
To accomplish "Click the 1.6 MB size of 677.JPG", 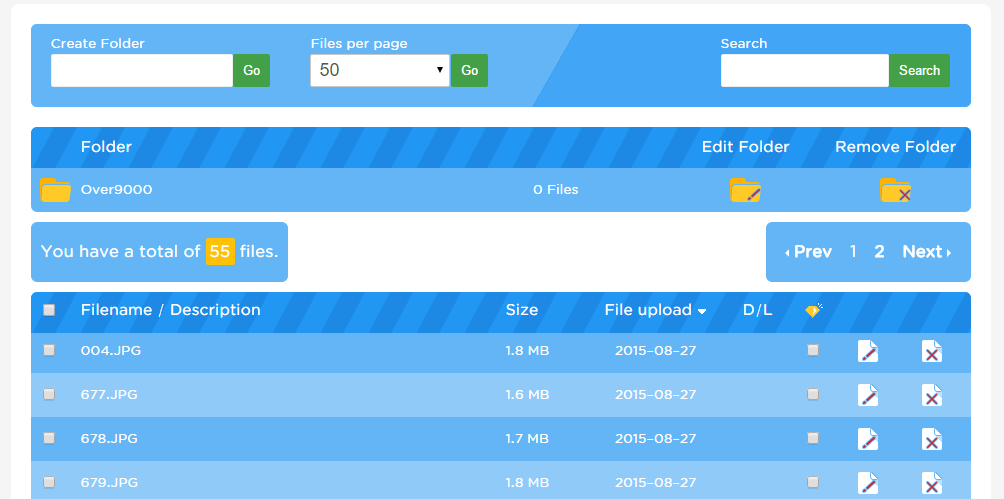I will pyautogui.click(x=527, y=395).
